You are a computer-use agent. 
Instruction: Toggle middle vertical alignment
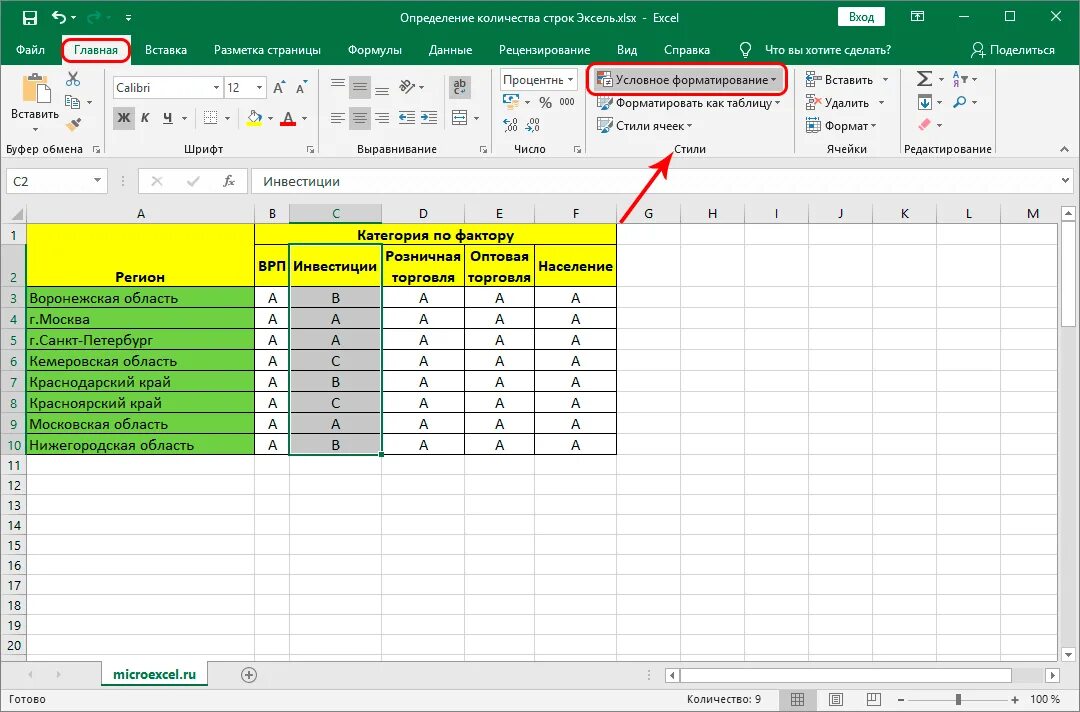[x=360, y=87]
